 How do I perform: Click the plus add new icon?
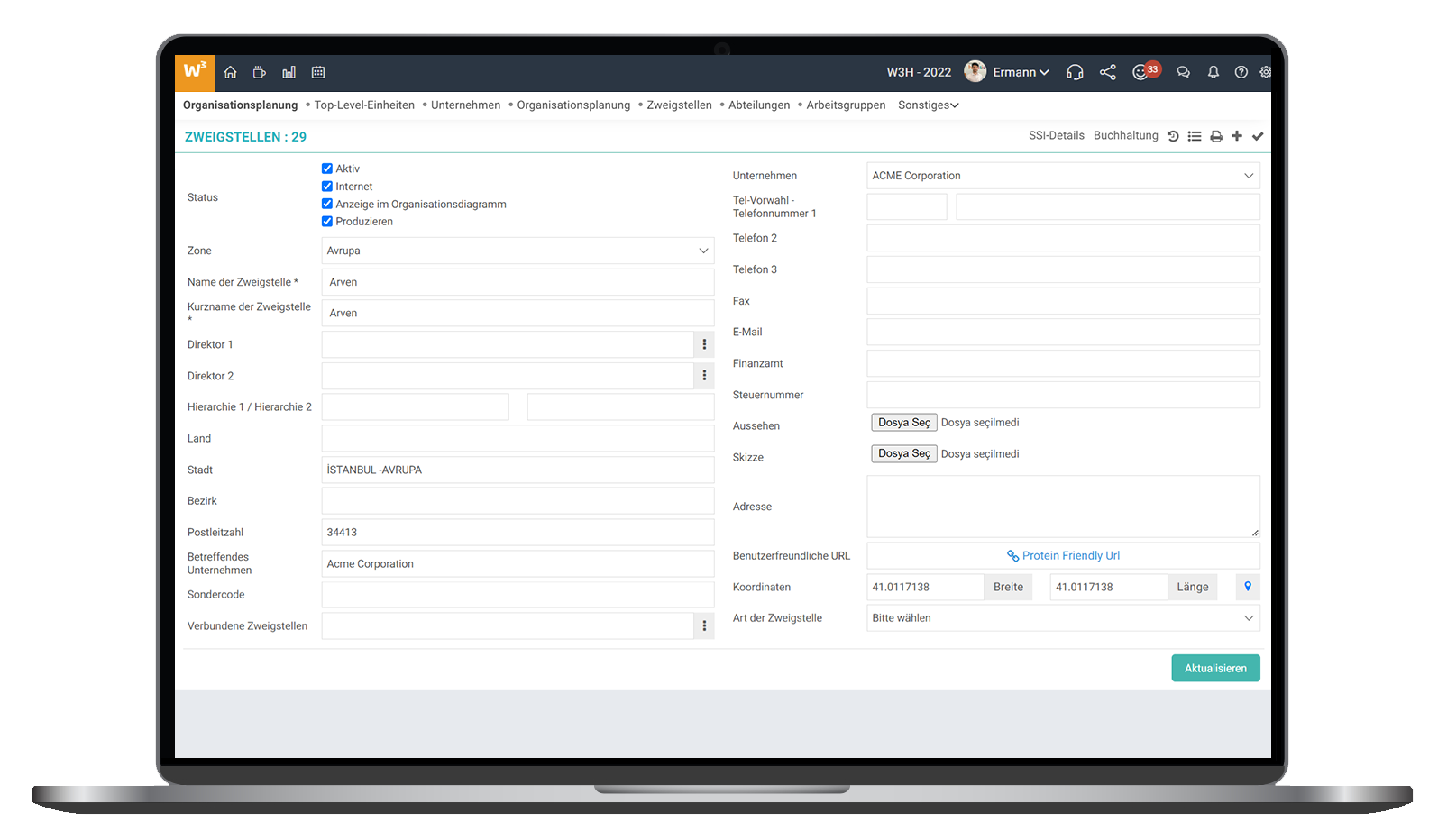pos(1237,136)
